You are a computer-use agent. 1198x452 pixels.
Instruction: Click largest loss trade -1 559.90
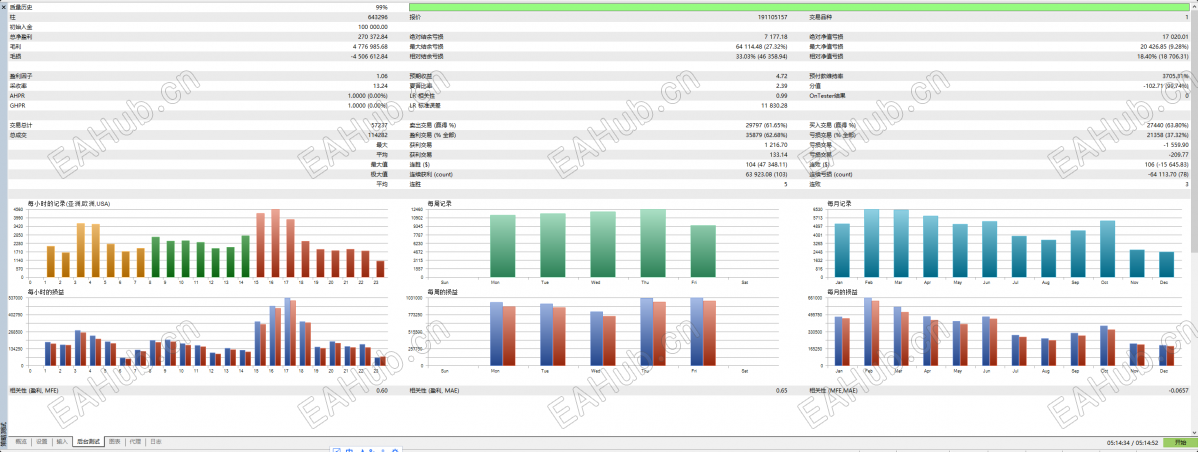[1175, 145]
